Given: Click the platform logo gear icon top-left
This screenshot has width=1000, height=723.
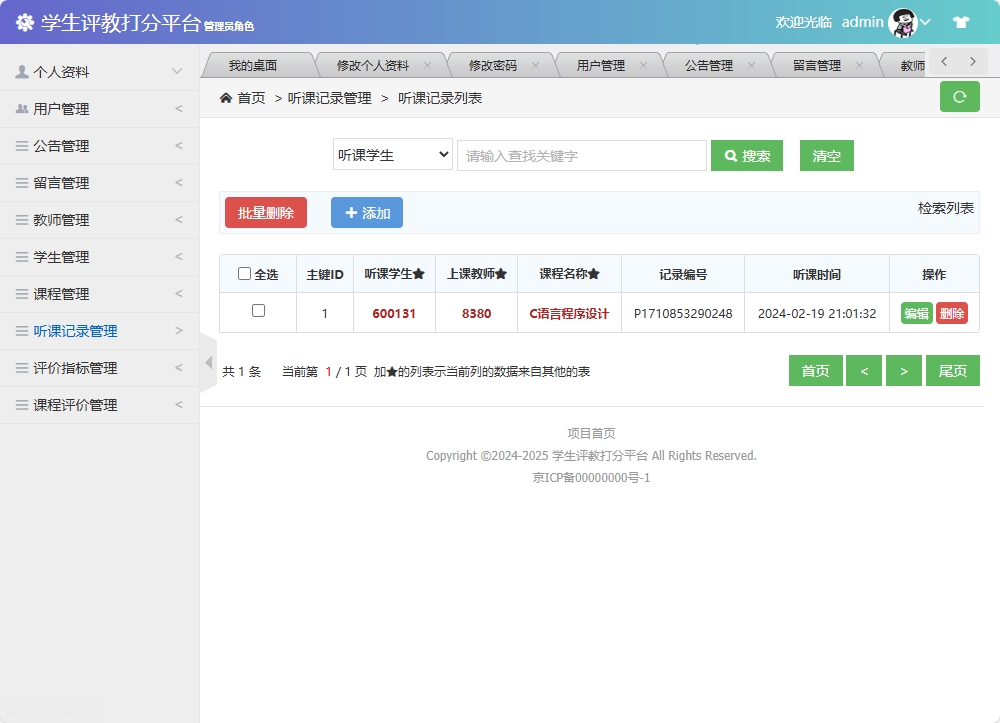Looking at the screenshot, I should pos(25,21).
